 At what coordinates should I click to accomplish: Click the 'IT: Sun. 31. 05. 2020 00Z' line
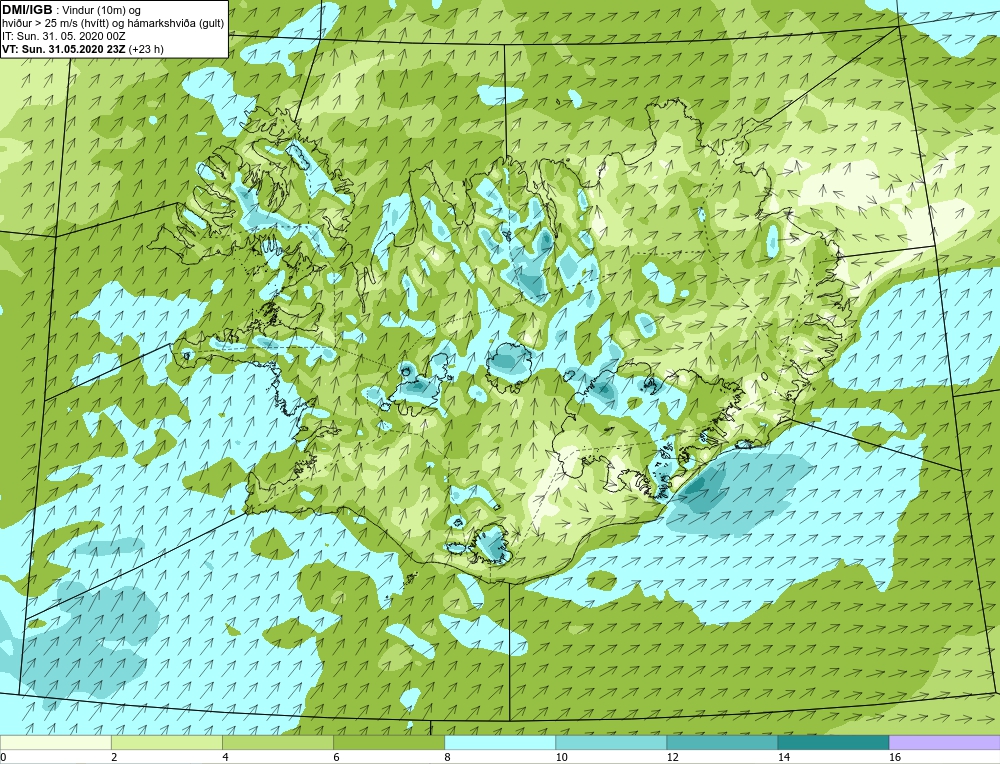(64, 36)
